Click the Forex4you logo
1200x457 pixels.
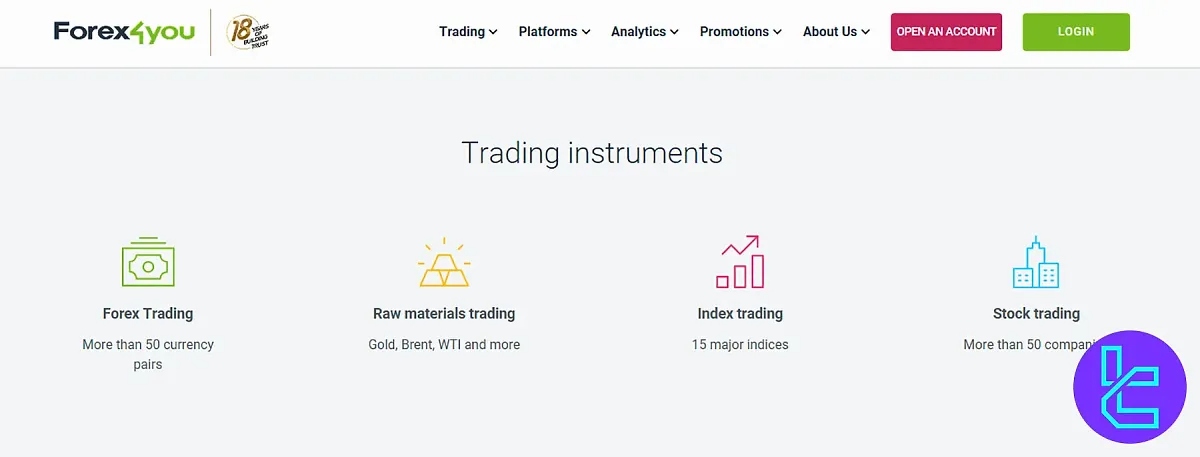point(124,32)
